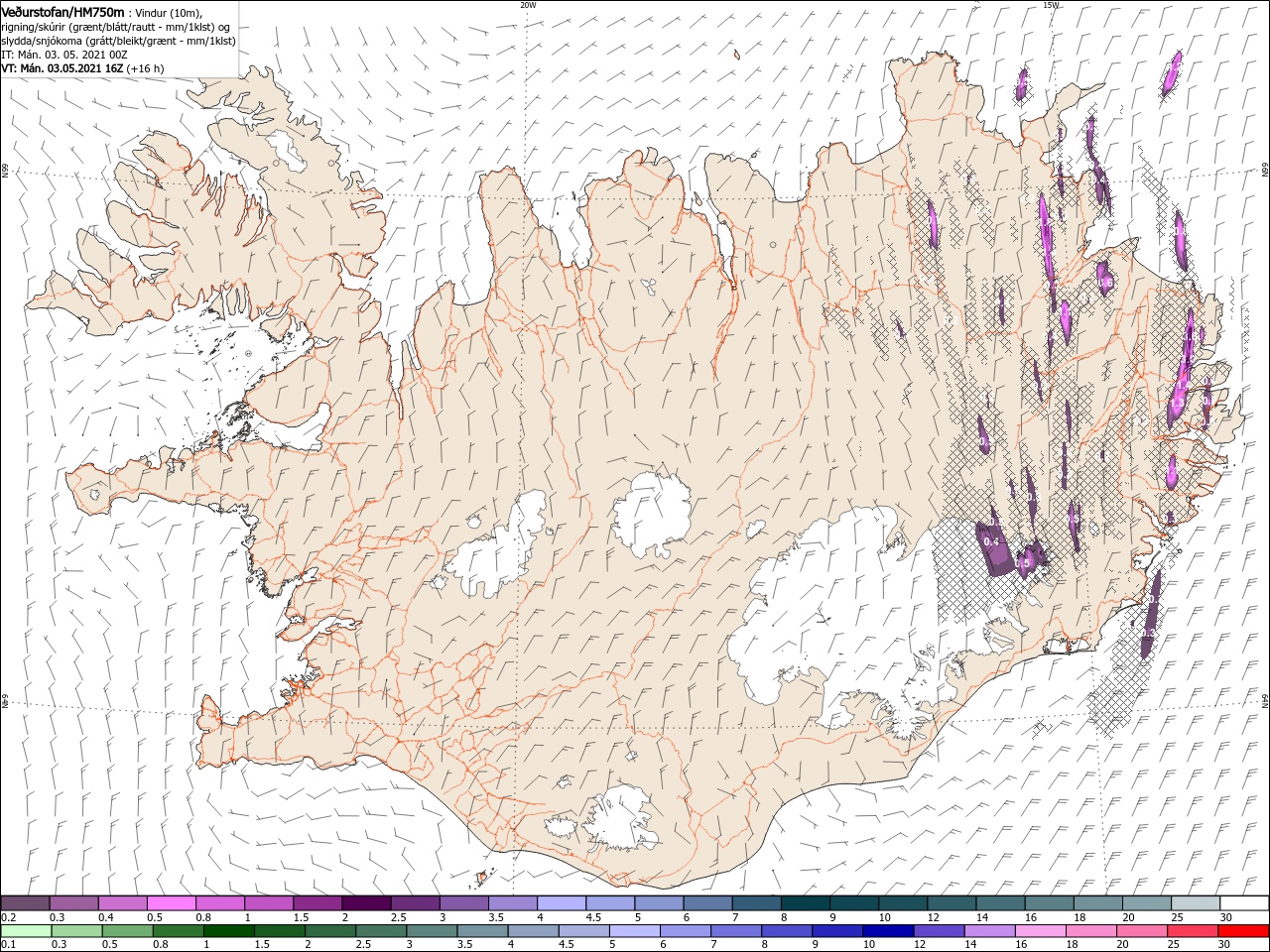Click the '20W' longitude label

(528, 5)
